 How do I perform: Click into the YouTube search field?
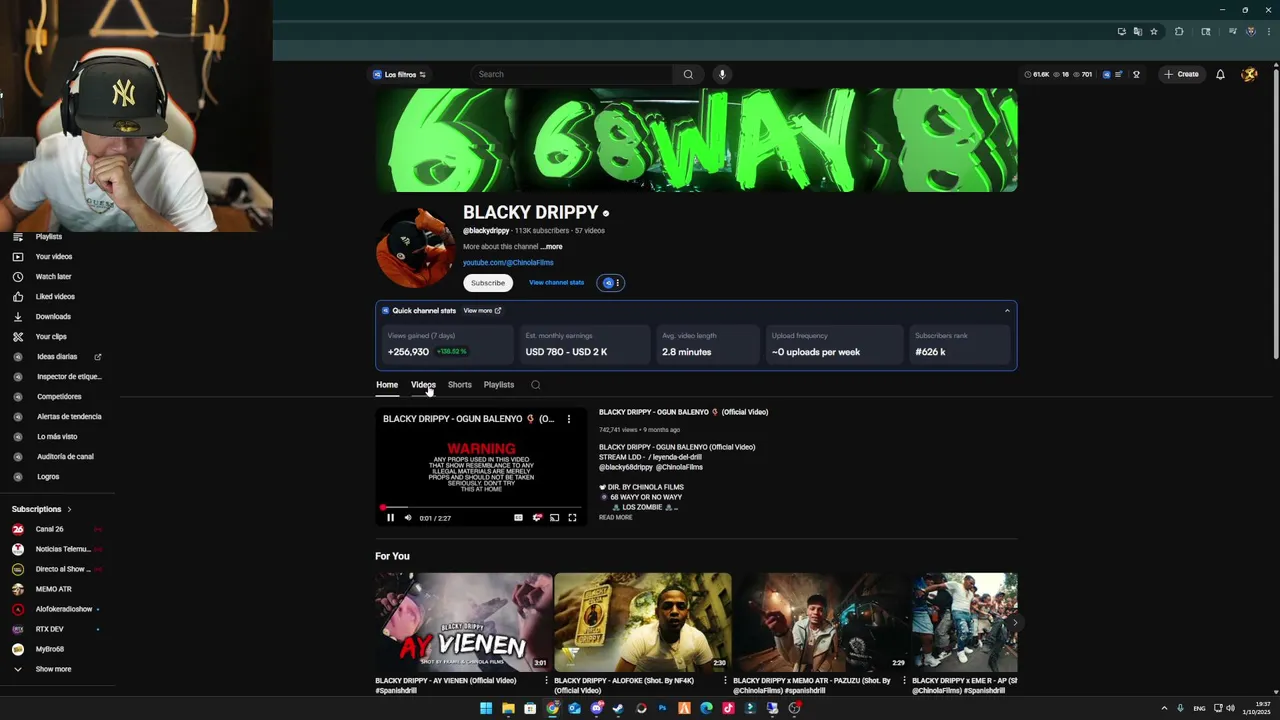[572, 74]
